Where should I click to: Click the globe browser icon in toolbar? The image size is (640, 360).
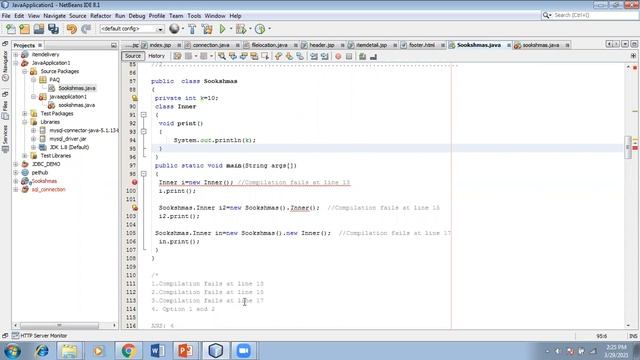click(x=174, y=29)
